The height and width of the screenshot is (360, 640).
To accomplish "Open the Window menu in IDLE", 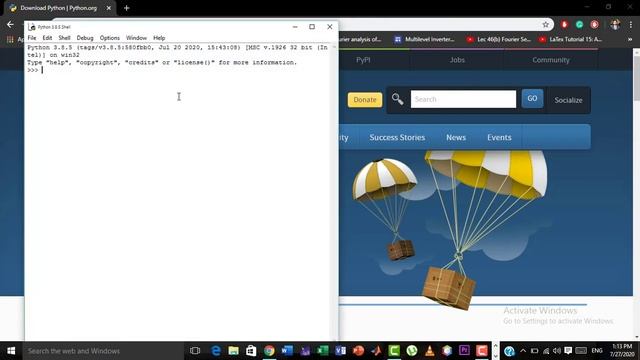I will [136, 38].
